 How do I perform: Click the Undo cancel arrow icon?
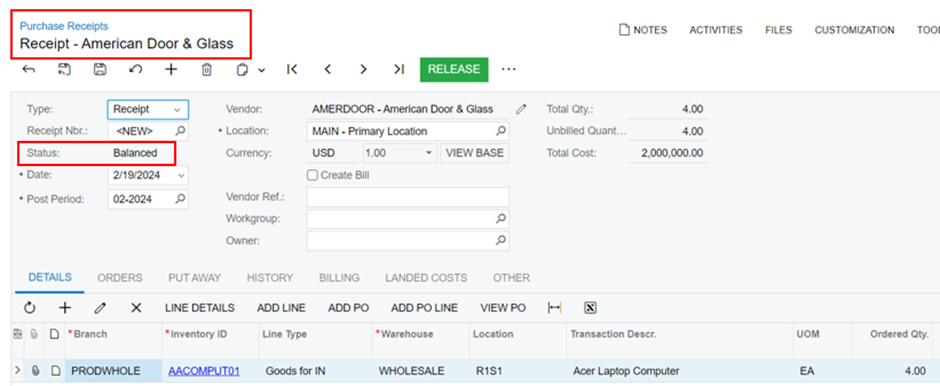135,70
